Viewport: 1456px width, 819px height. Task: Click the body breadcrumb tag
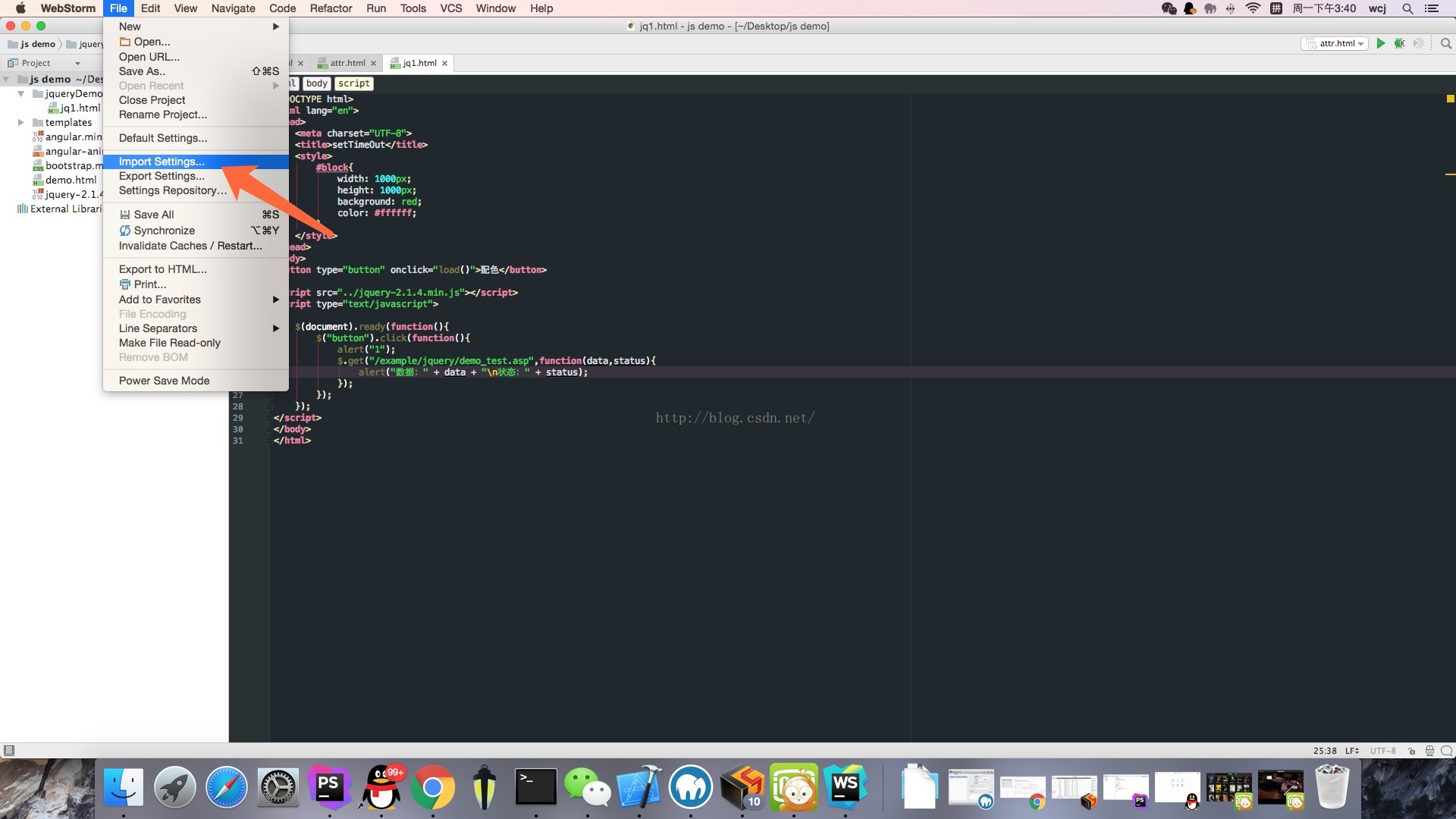coord(316,83)
